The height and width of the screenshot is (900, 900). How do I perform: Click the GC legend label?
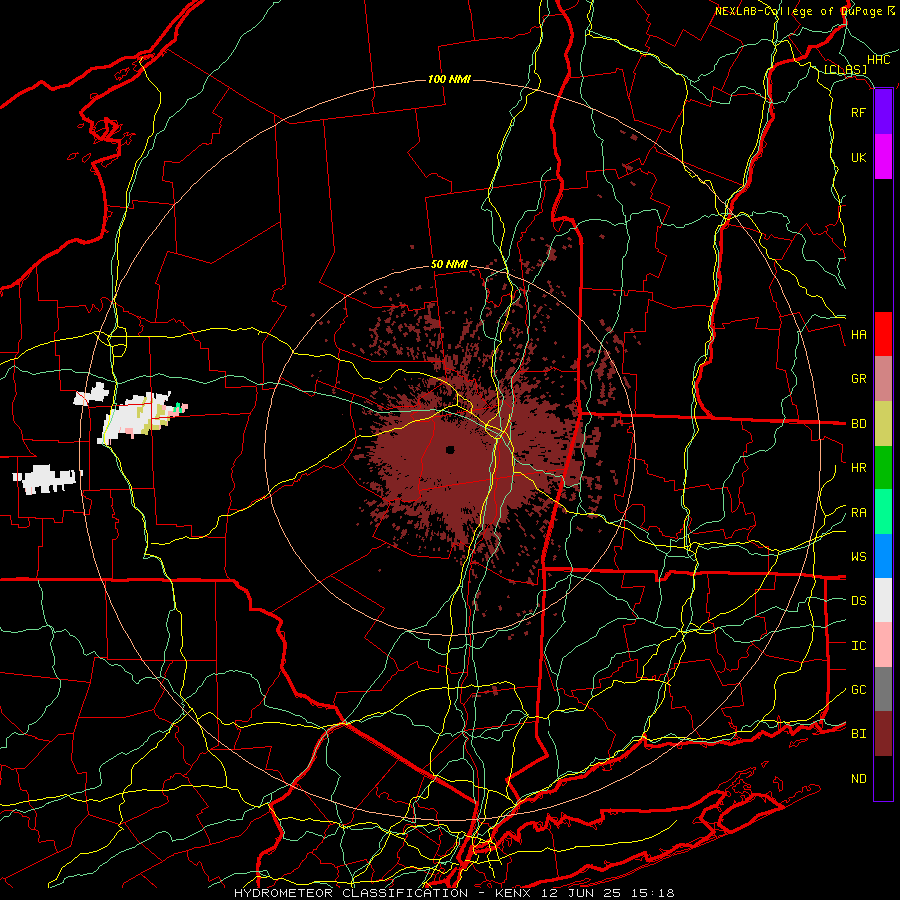pyautogui.click(x=858, y=690)
